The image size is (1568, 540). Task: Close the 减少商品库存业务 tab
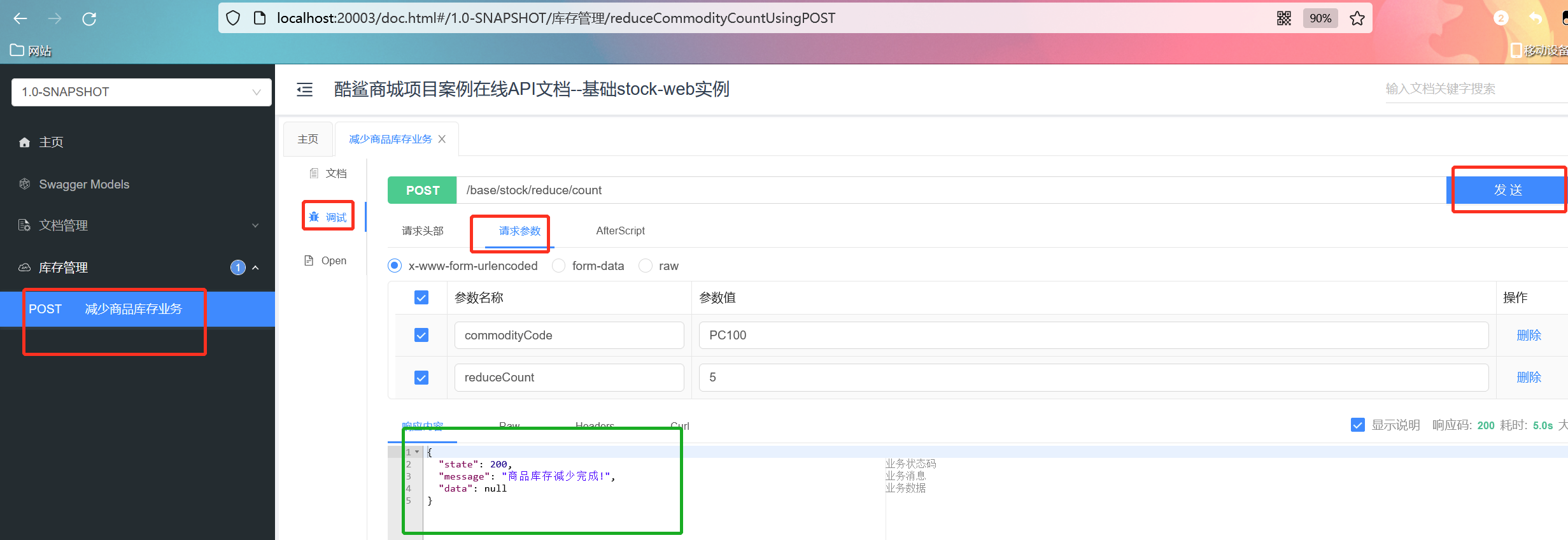coord(442,139)
